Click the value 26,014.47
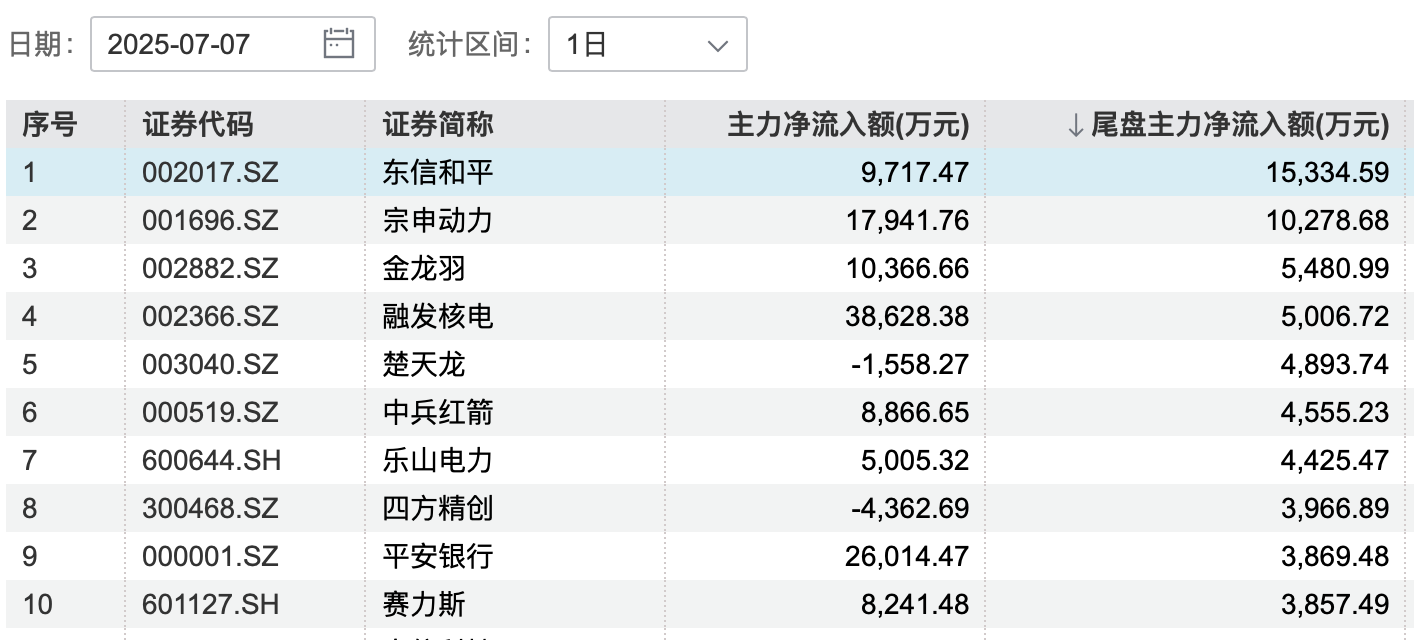The image size is (1414, 640). click(907, 557)
